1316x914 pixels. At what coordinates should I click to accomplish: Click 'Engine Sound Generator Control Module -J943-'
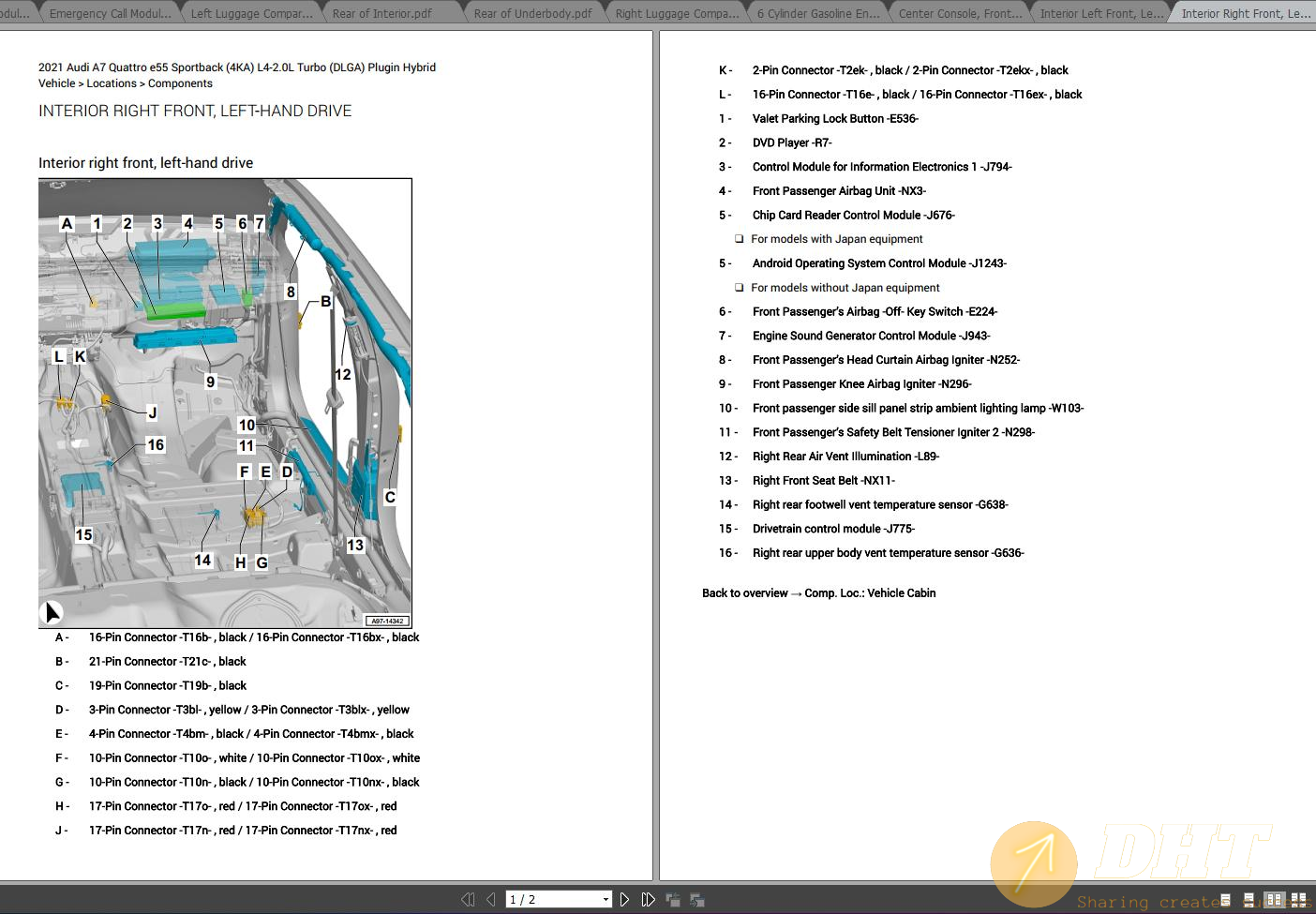[x=871, y=336]
